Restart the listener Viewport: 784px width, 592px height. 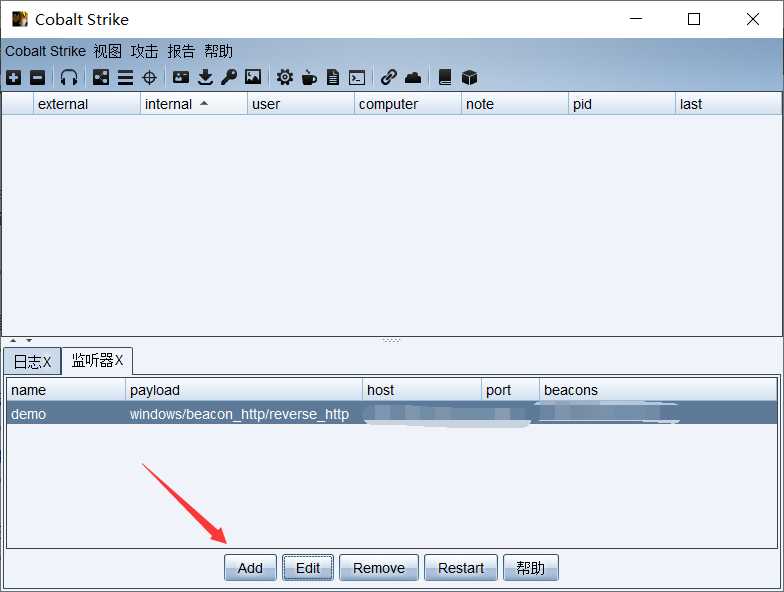460,568
